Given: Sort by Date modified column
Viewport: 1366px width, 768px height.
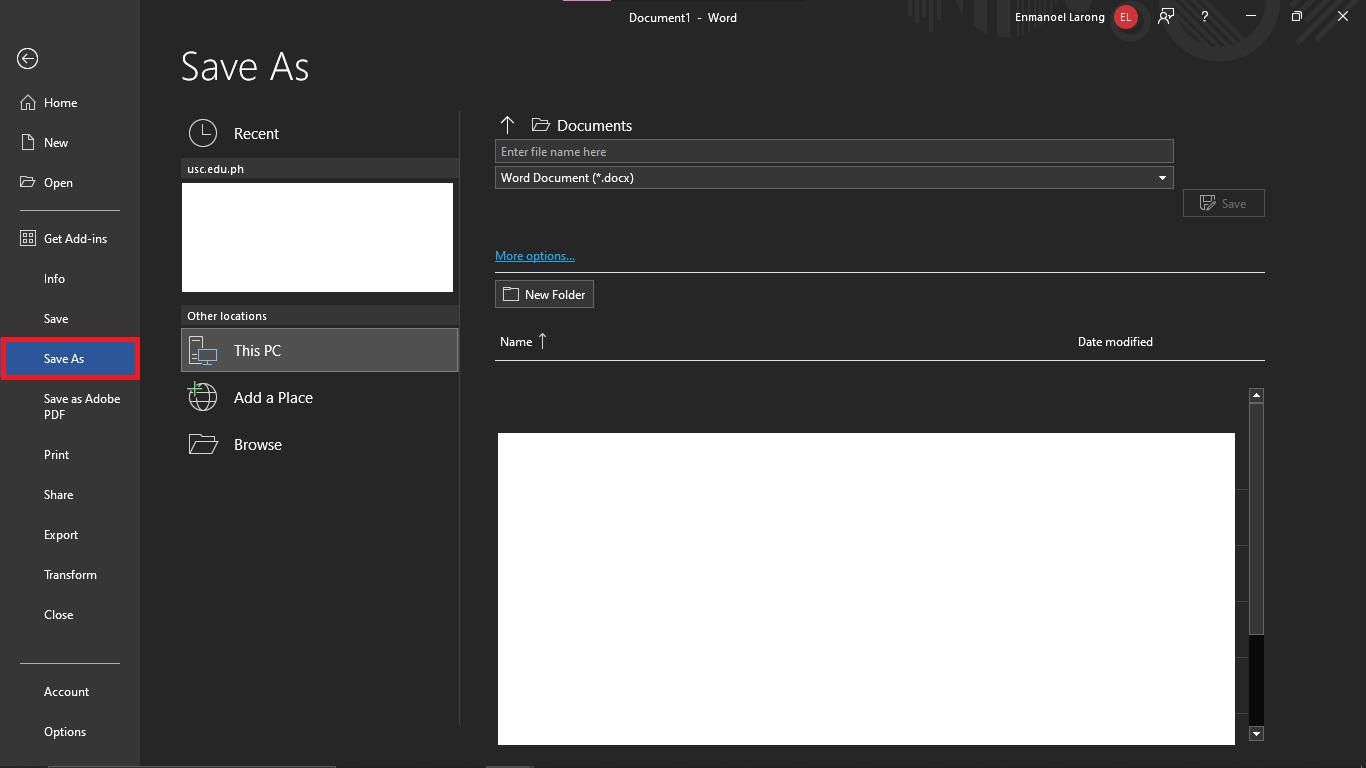Looking at the screenshot, I should (1115, 342).
